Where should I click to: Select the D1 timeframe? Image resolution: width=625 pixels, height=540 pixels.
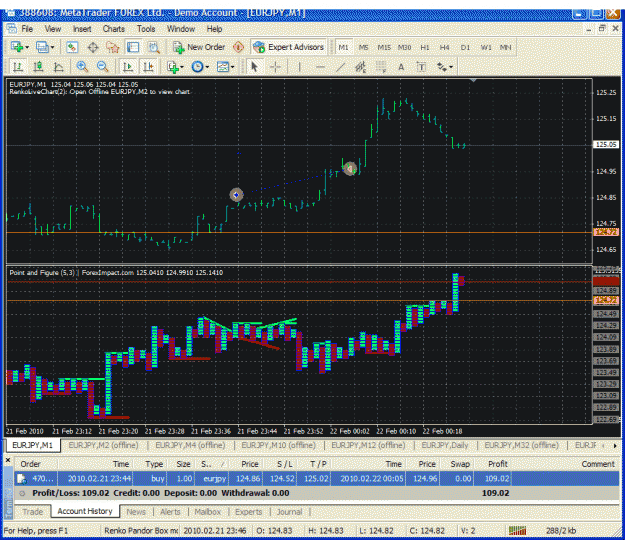coord(465,47)
